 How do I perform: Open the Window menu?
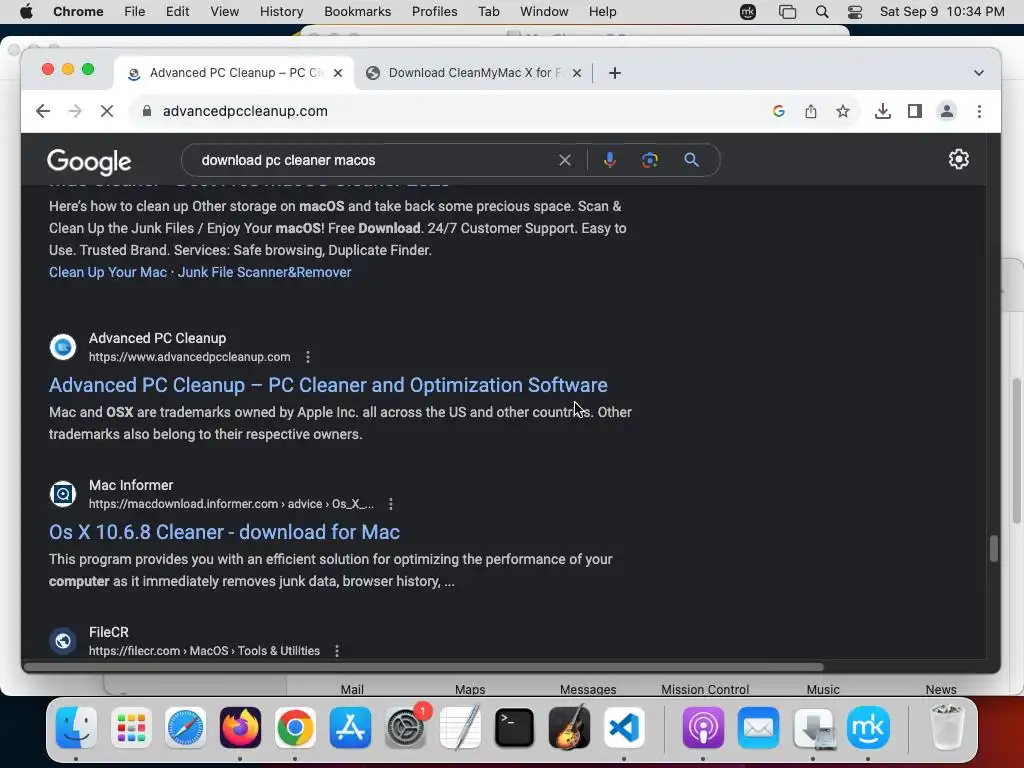click(x=544, y=12)
